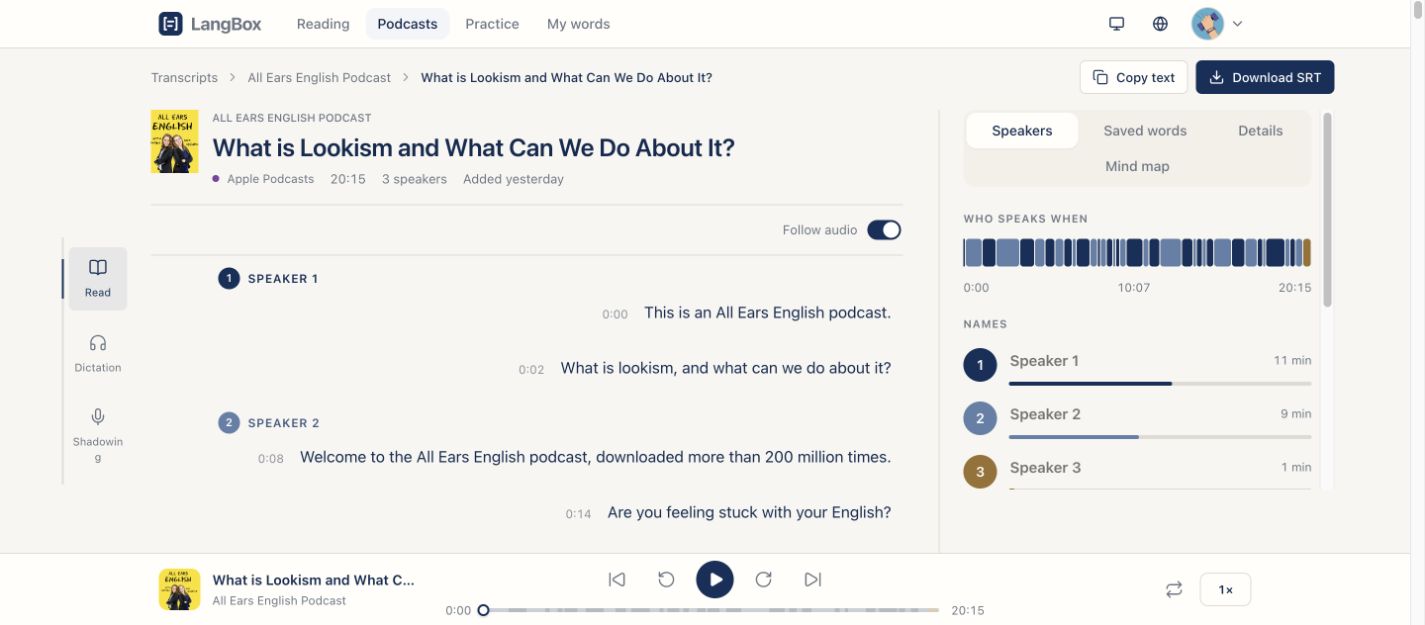Download the SRT file
Viewport: 1425px width, 625px height.
pyautogui.click(x=1265, y=77)
